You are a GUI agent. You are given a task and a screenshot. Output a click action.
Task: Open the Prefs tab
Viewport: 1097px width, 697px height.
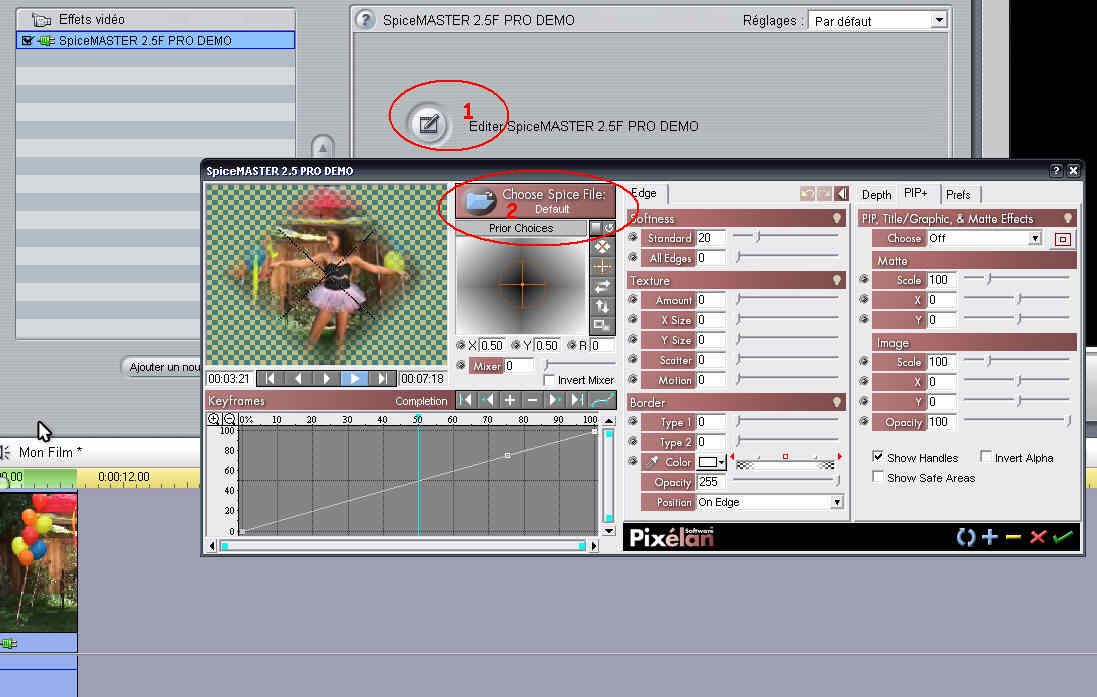958,195
